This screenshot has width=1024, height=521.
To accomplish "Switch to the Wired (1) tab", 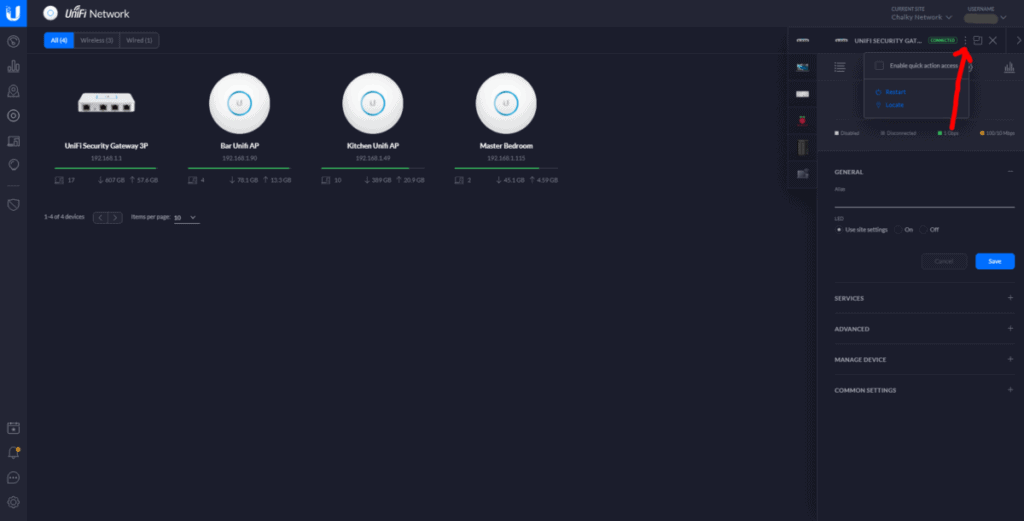I will tap(139, 40).
